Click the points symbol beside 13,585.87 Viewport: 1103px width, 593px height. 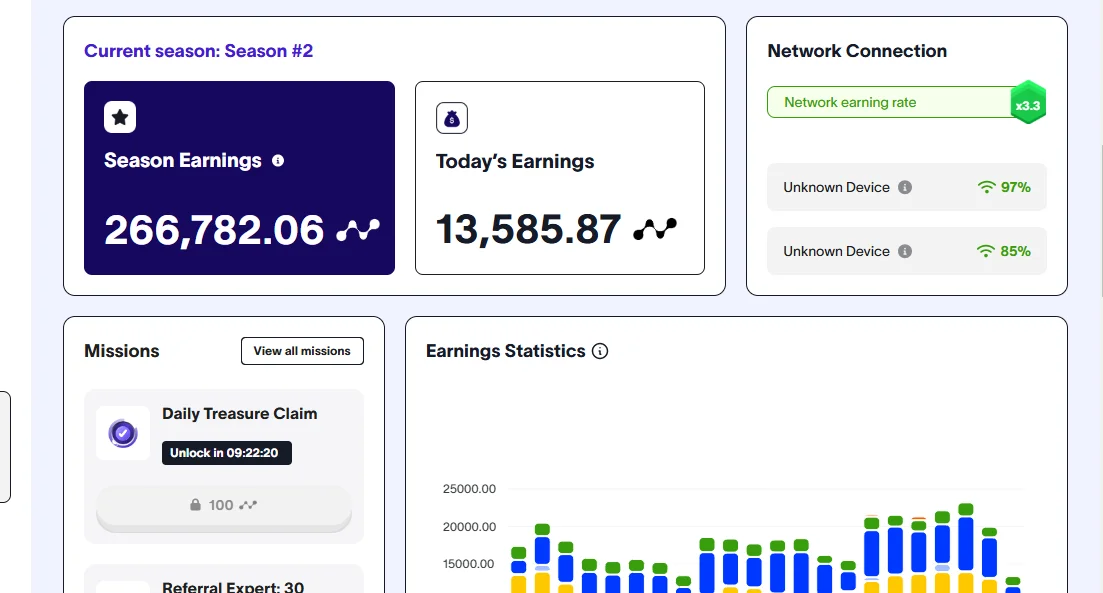[x=655, y=229]
